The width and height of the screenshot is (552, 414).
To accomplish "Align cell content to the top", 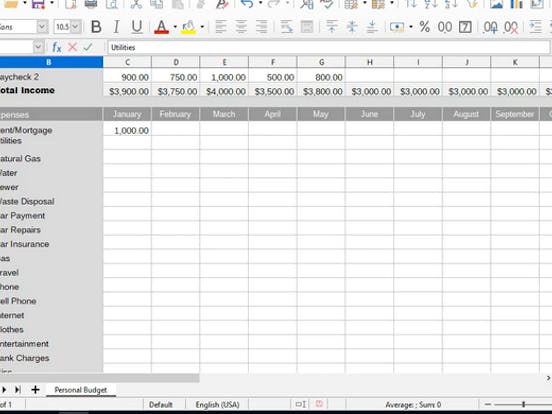I will pyautogui.click(x=331, y=27).
